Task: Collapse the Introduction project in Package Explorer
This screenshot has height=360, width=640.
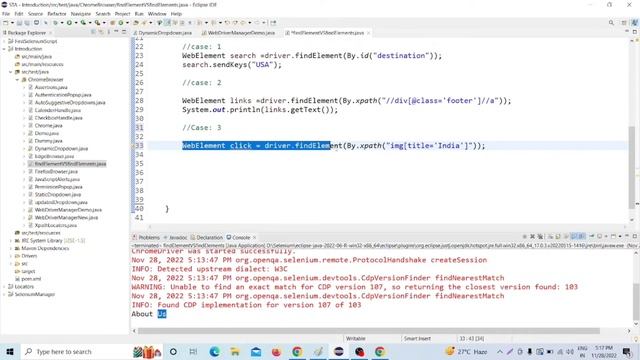Action: click(4, 49)
